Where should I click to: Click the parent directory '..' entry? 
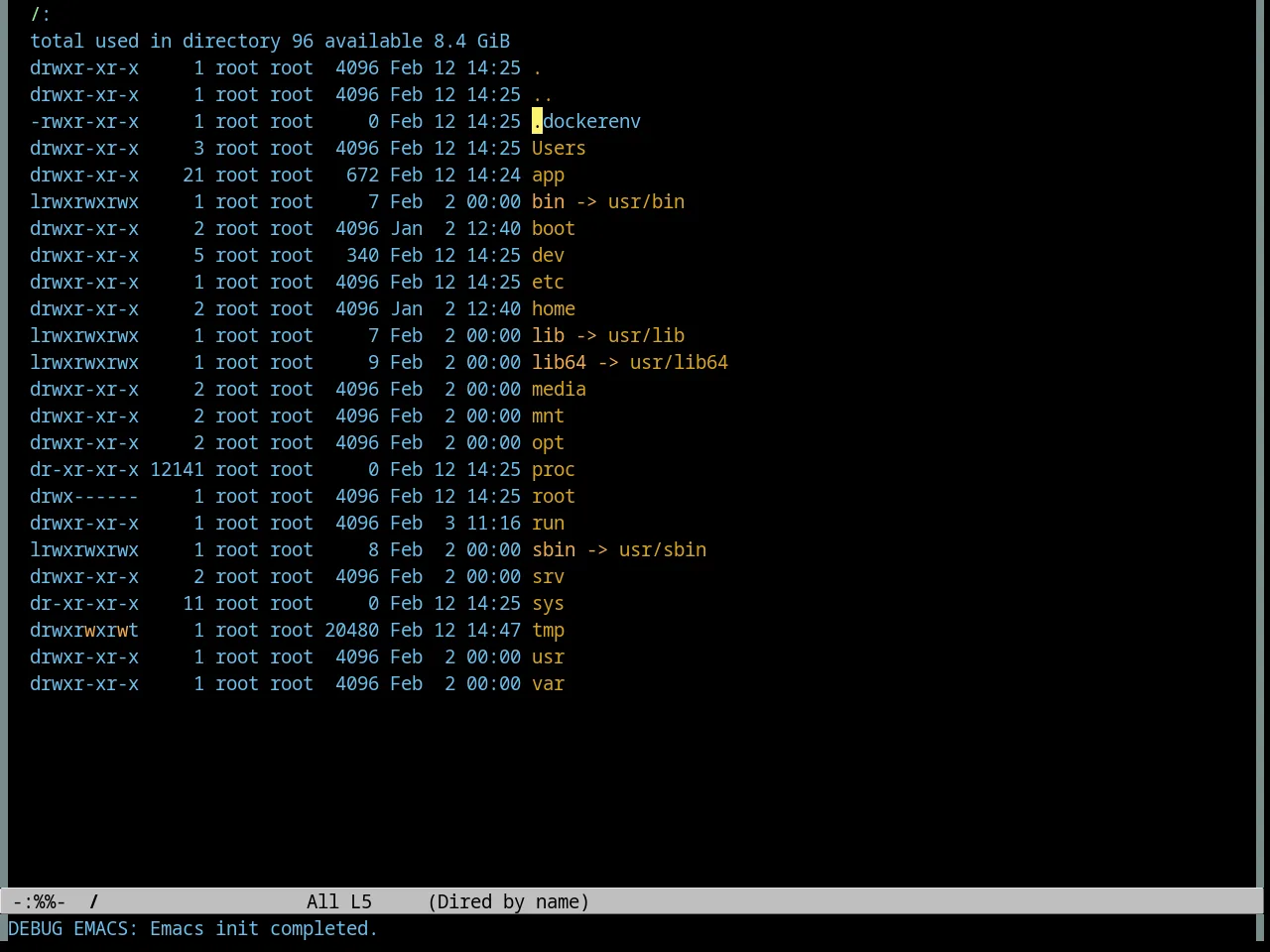[543, 94]
